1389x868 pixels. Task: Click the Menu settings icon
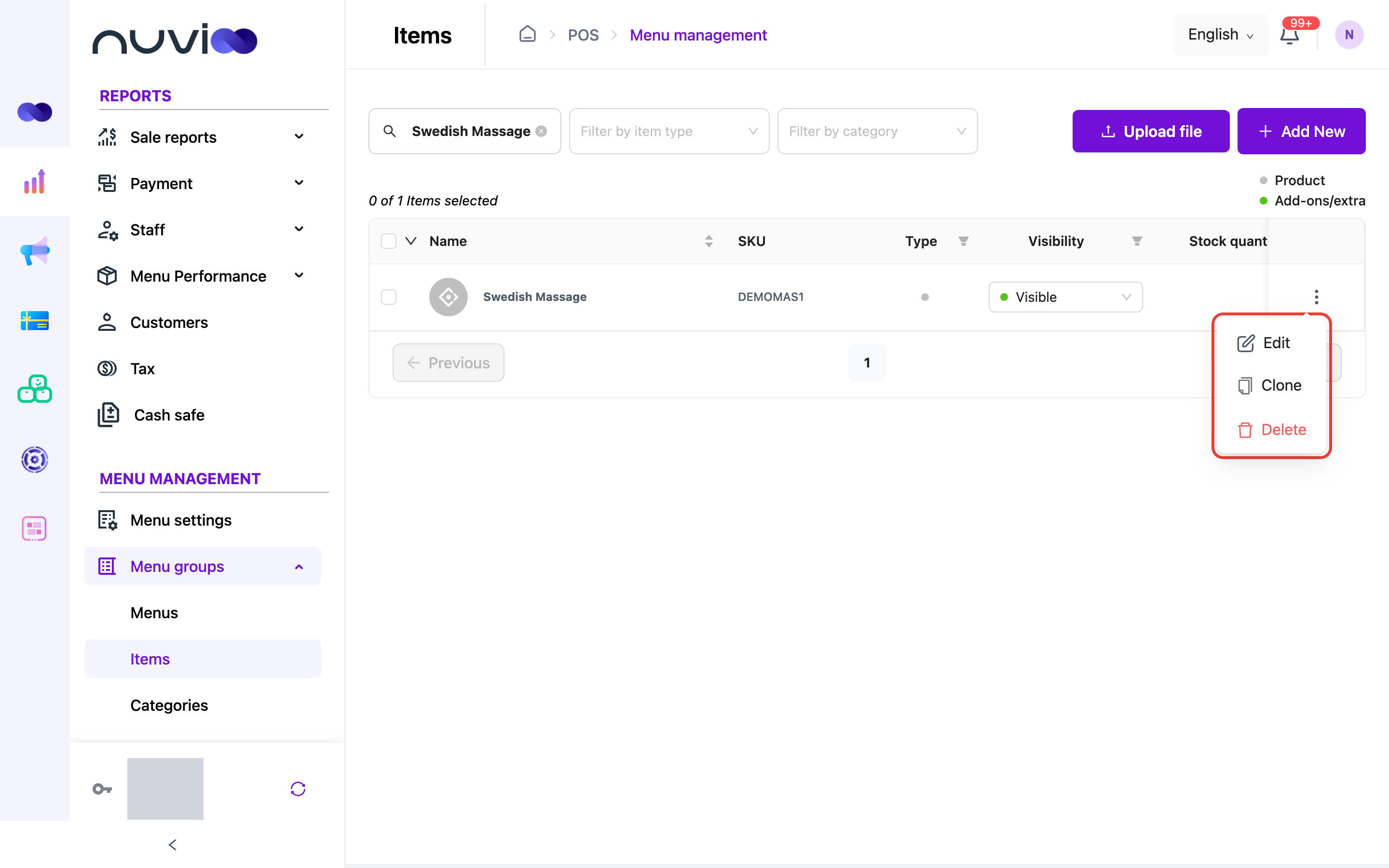(x=108, y=520)
